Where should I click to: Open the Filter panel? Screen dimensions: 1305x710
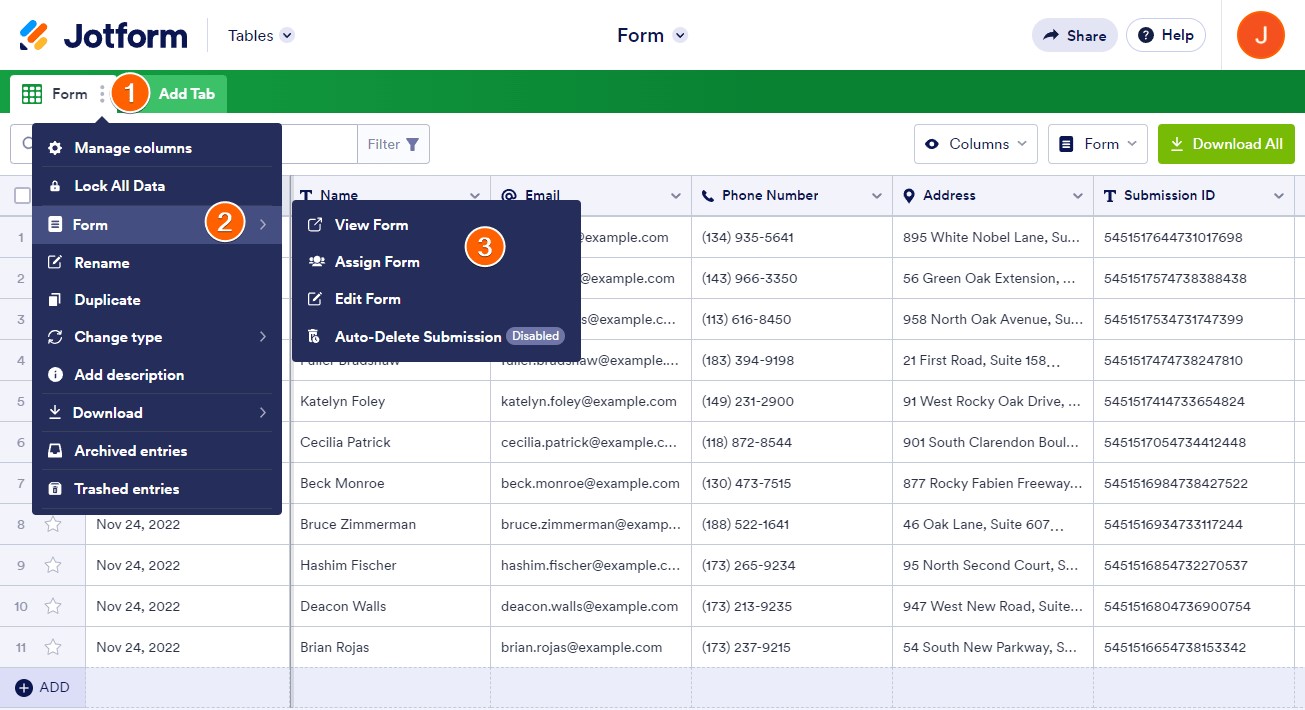(x=393, y=143)
